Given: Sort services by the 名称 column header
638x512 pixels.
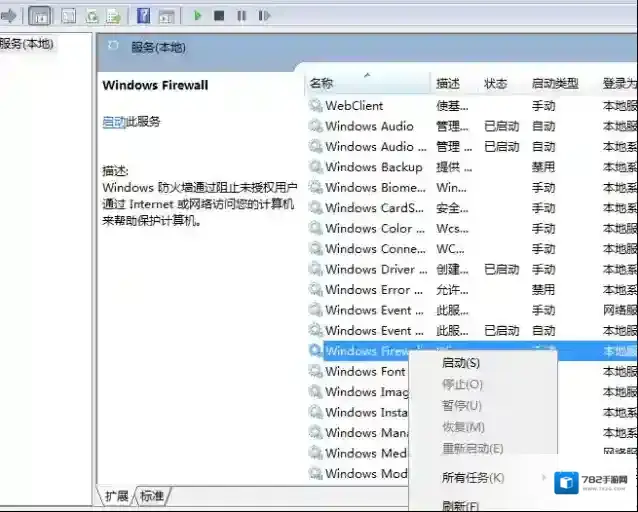Looking at the screenshot, I should (x=322, y=84).
